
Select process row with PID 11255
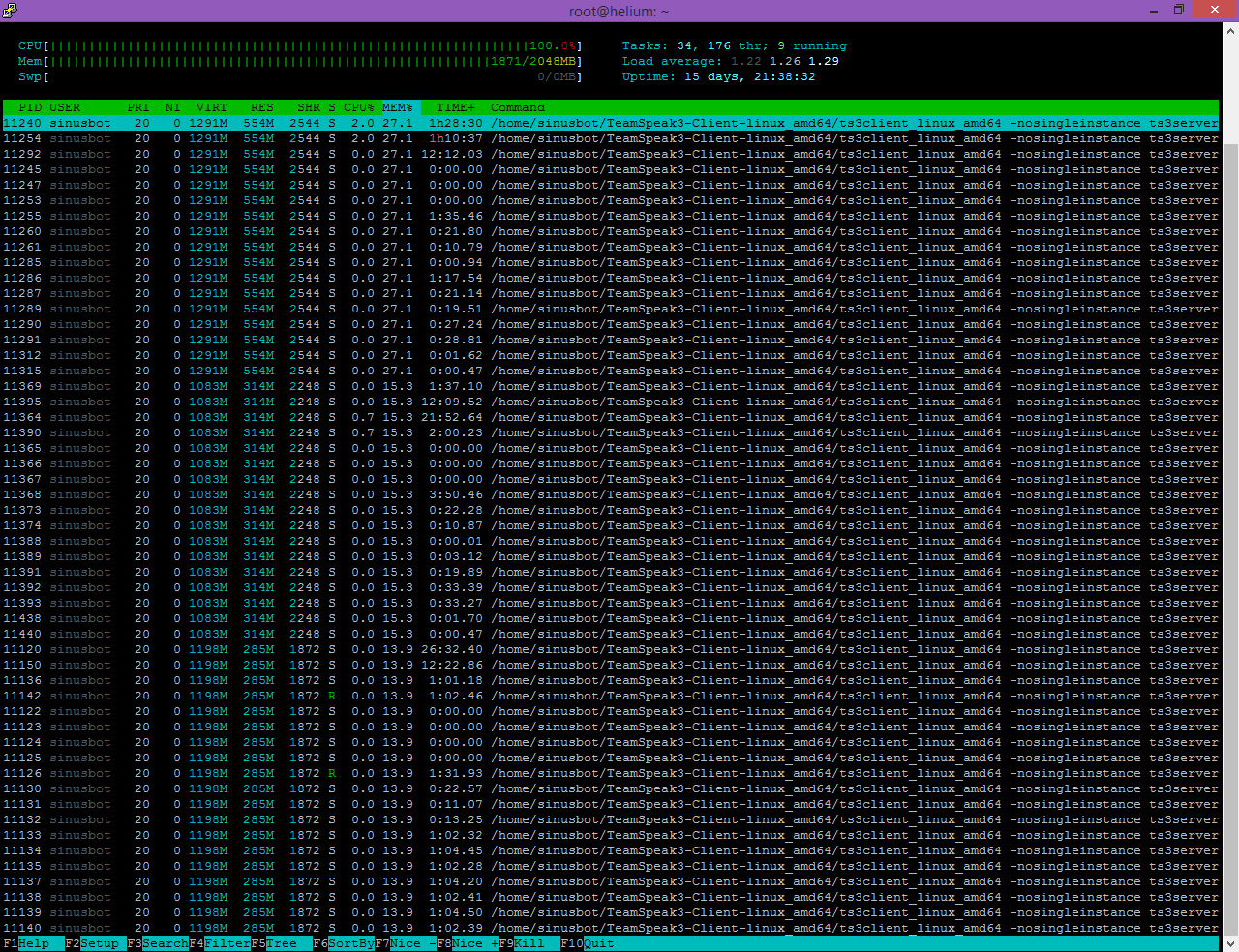coord(611,216)
